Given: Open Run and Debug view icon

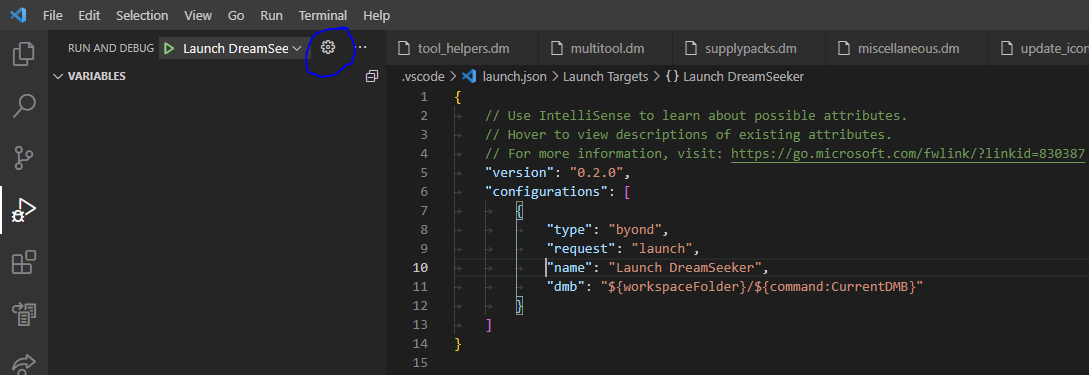Looking at the screenshot, I should point(24,210).
